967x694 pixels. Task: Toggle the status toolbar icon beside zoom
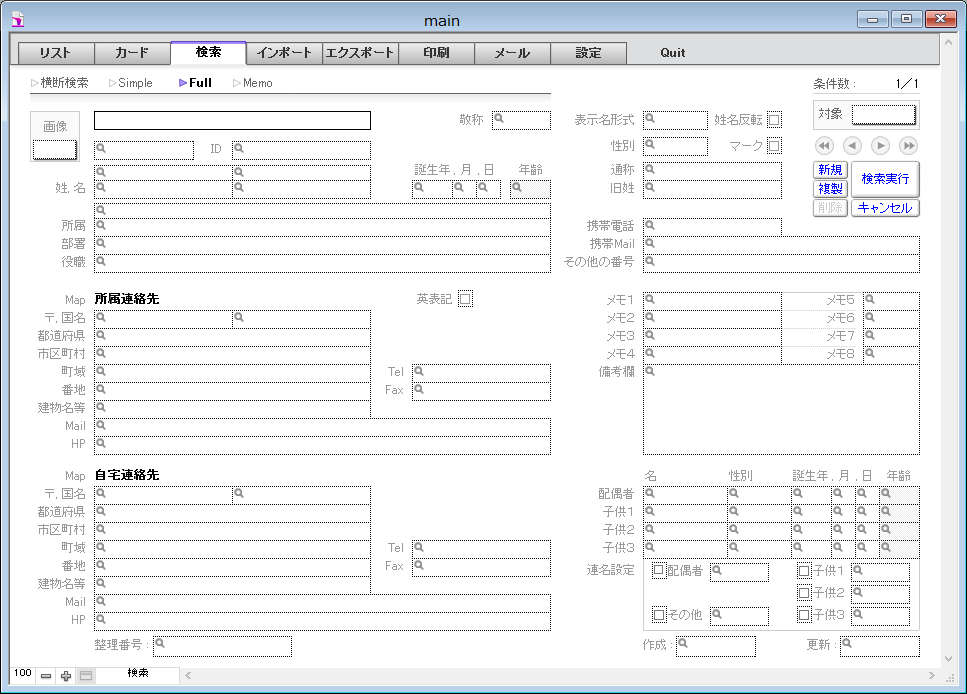click(x=86, y=676)
